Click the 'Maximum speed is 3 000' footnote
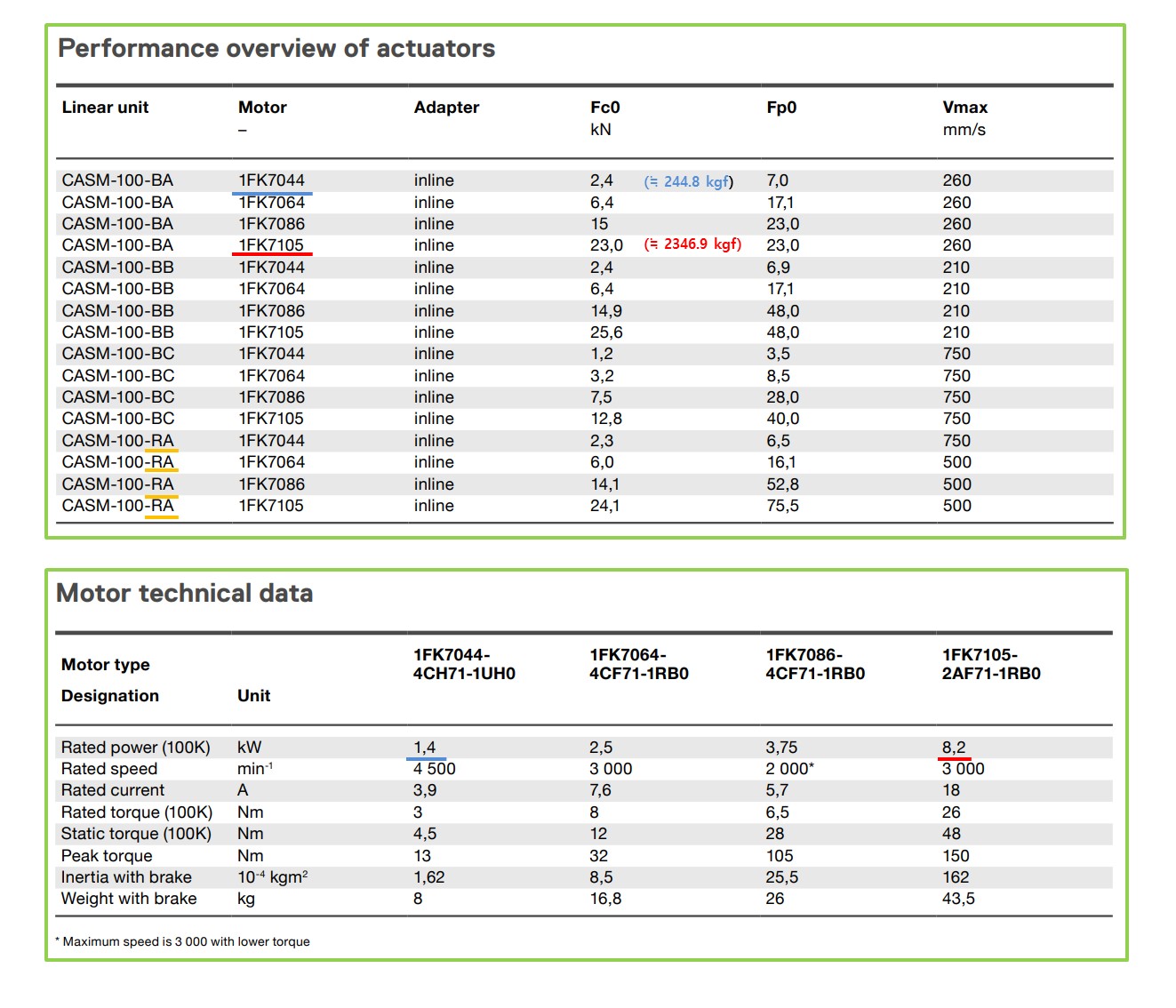The height and width of the screenshot is (1008, 1176). (182, 941)
